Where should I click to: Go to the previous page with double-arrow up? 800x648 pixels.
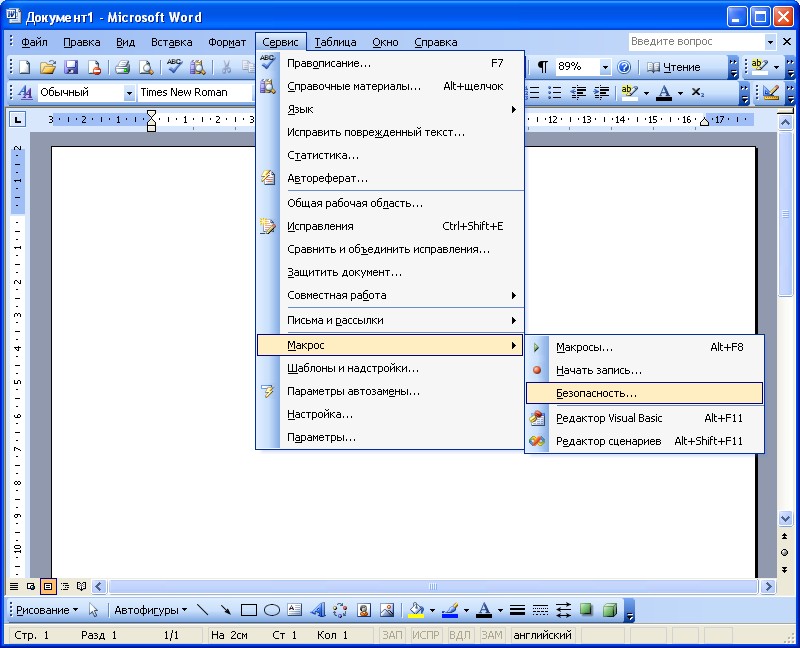point(785,536)
